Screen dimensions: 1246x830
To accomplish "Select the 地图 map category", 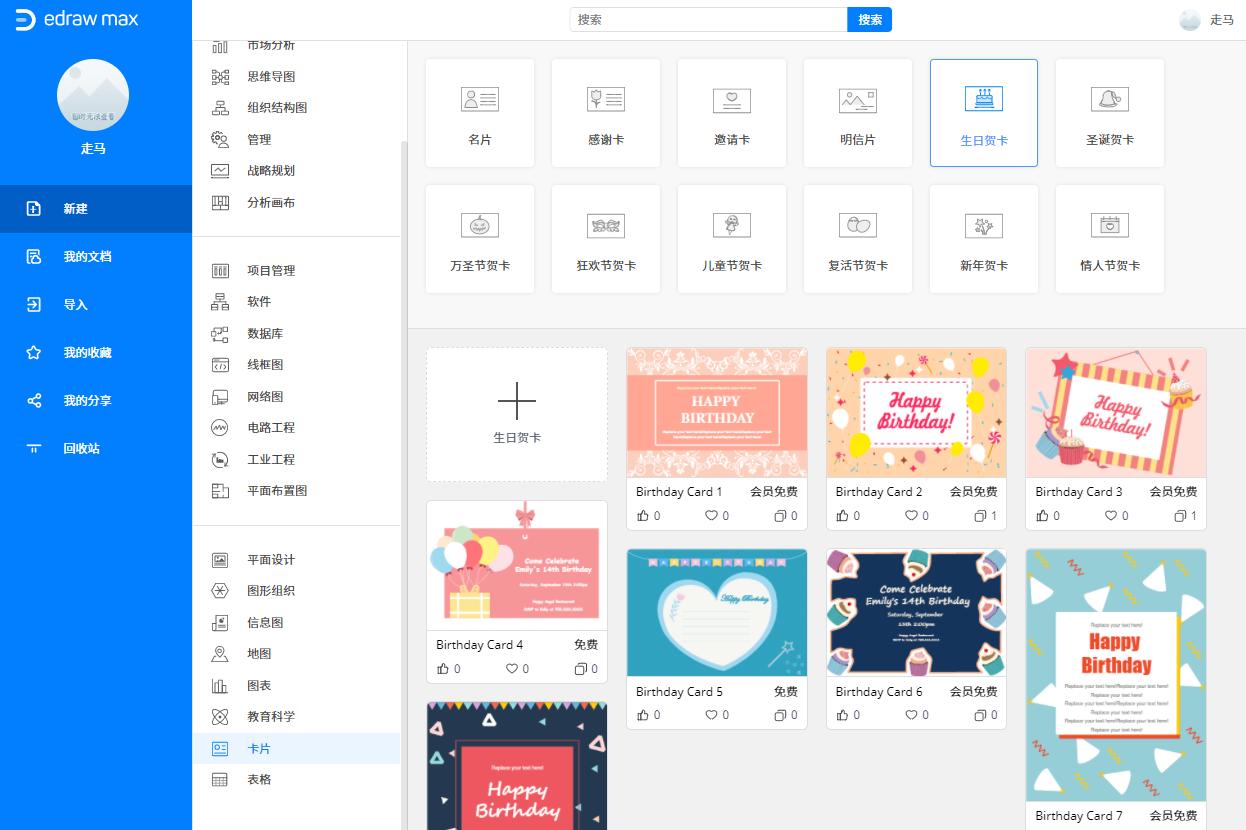I will coord(260,653).
